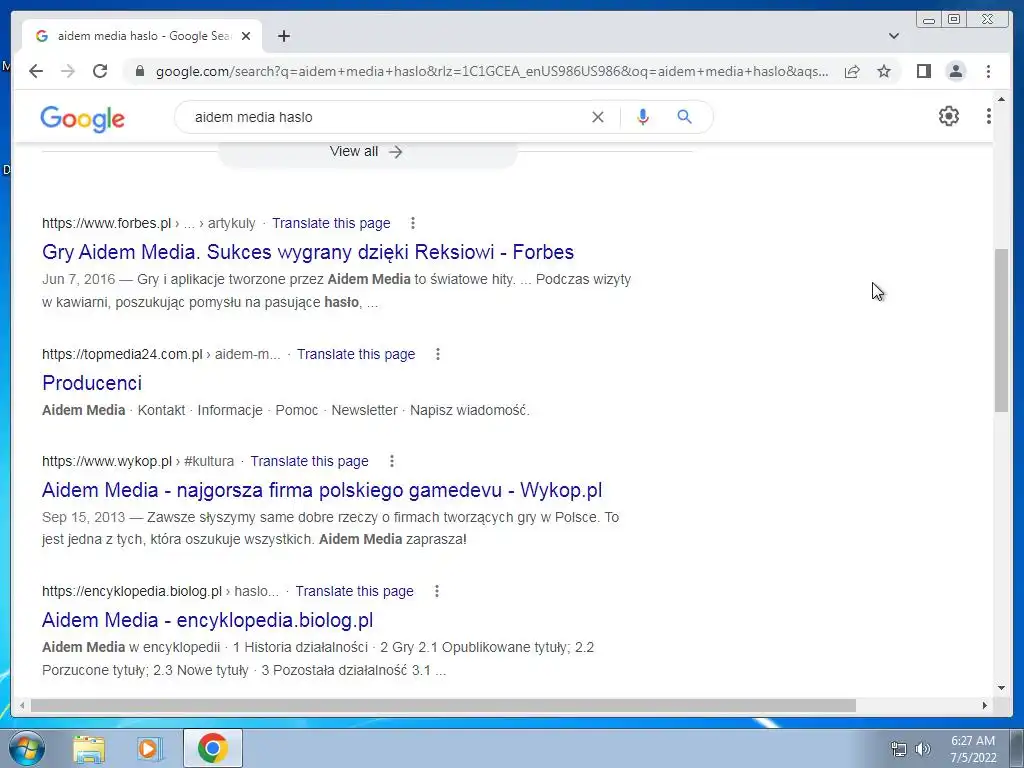Screen dimensions: 1024x768
Task: Open the Windows Start menu
Action: point(27,748)
